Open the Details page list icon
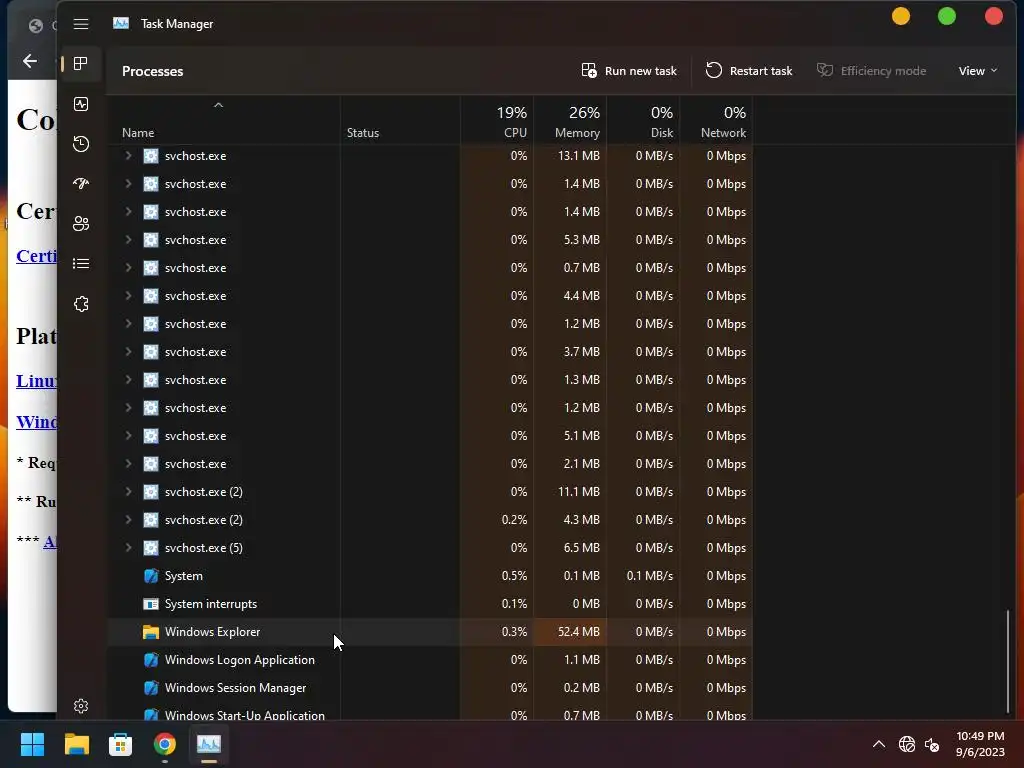 pos(81,263)
